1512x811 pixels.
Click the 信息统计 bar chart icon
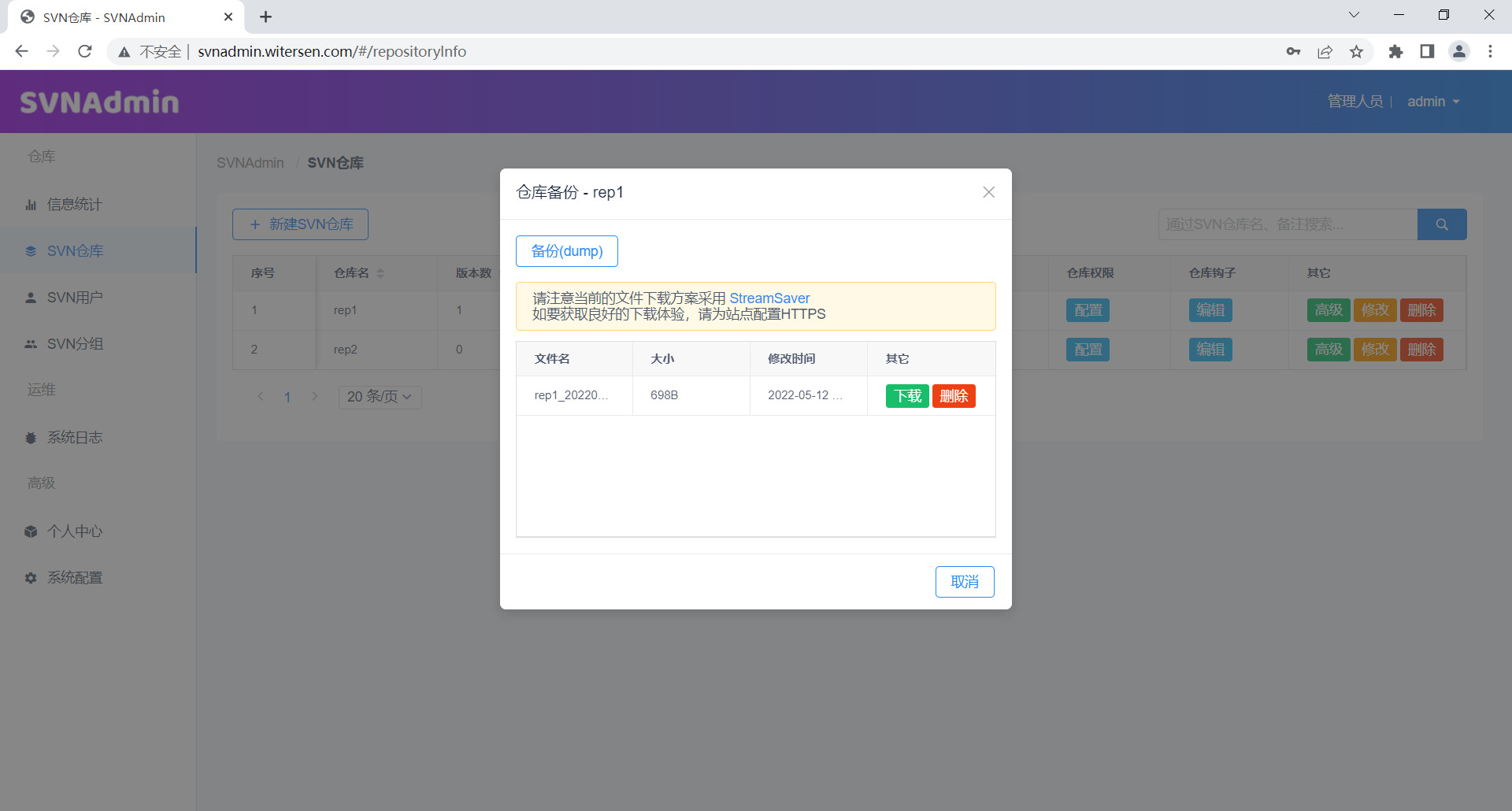coord(31,205)
